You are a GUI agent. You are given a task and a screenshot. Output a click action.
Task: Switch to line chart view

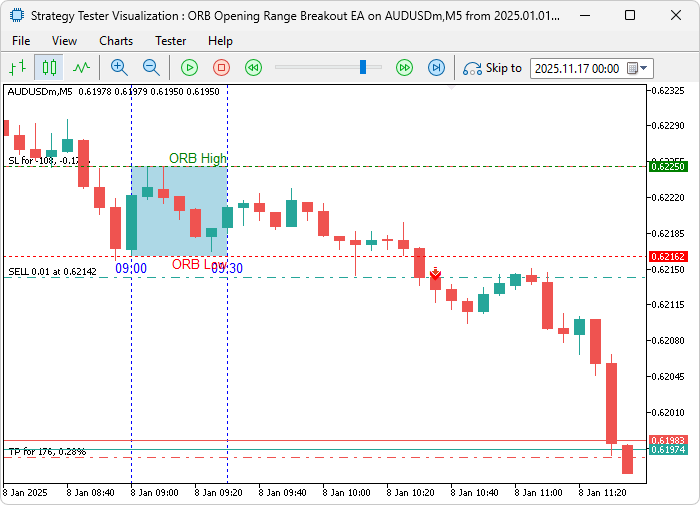[x=81, y=68]
